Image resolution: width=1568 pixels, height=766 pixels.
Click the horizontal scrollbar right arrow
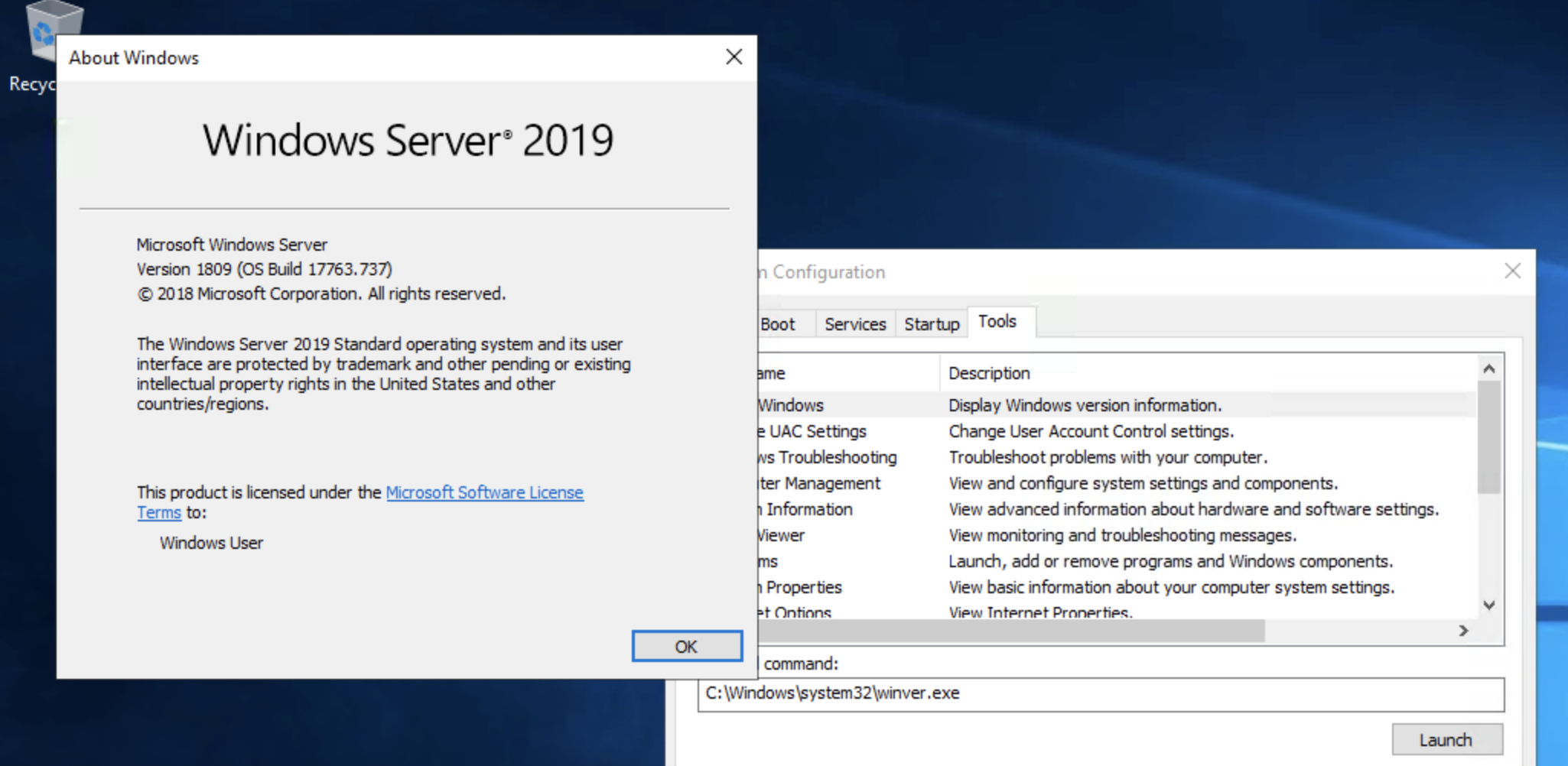tap(1463, 631)
